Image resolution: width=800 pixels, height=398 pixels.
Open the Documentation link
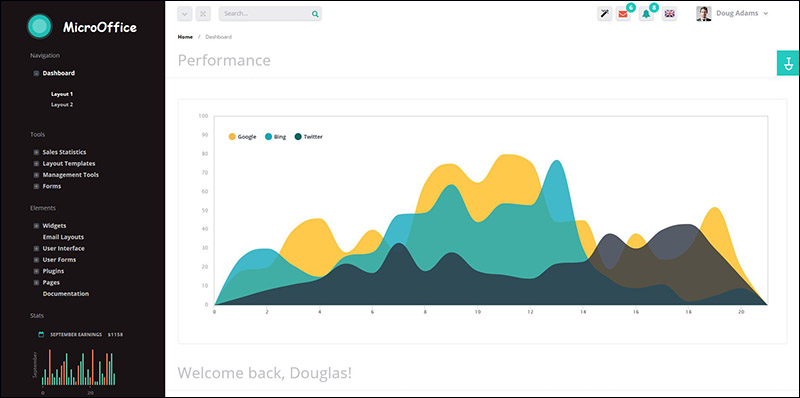coord(66,294)
